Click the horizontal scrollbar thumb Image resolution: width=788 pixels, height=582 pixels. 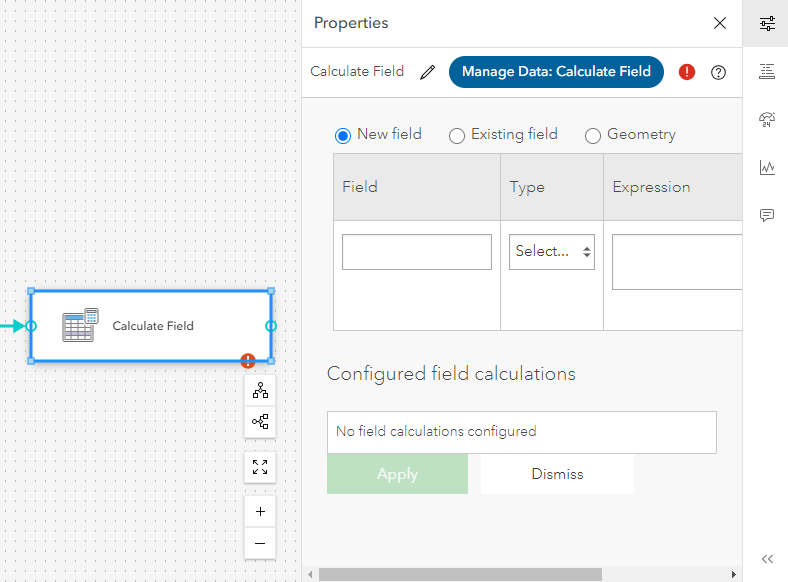460,574
